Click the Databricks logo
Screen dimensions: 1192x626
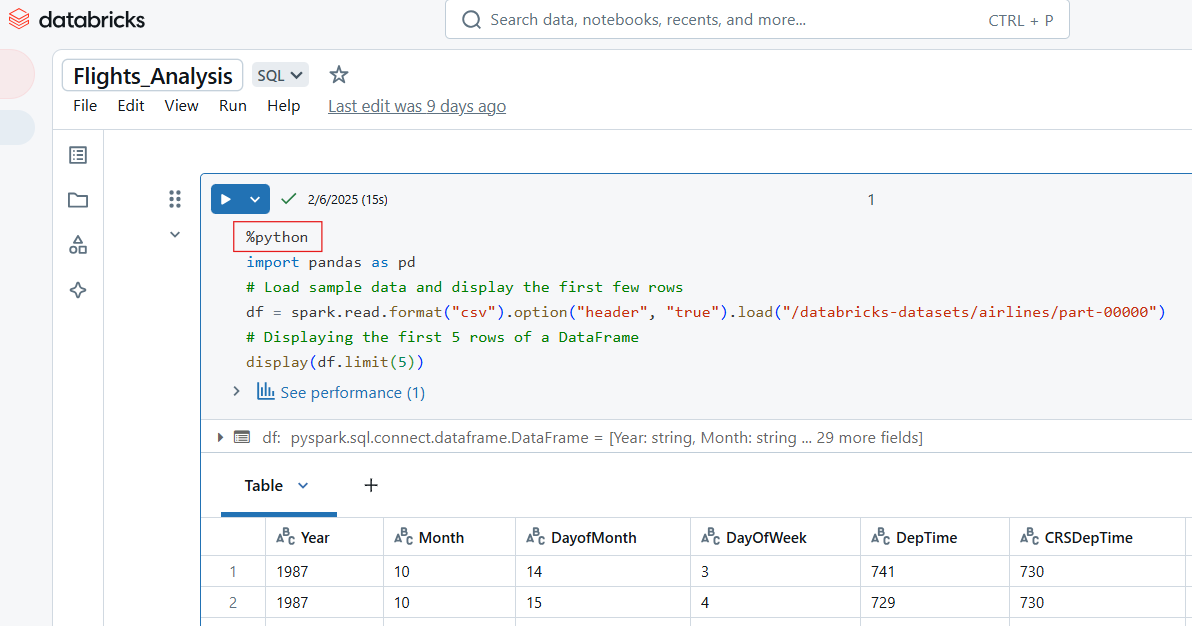pos(76,20)
